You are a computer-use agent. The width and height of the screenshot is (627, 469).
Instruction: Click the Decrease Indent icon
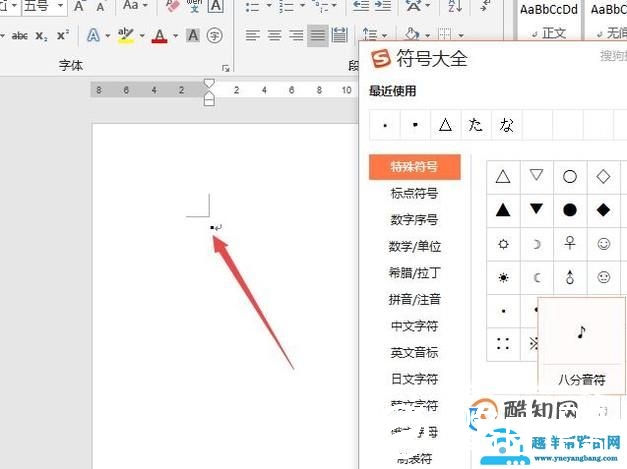point(361,6)
